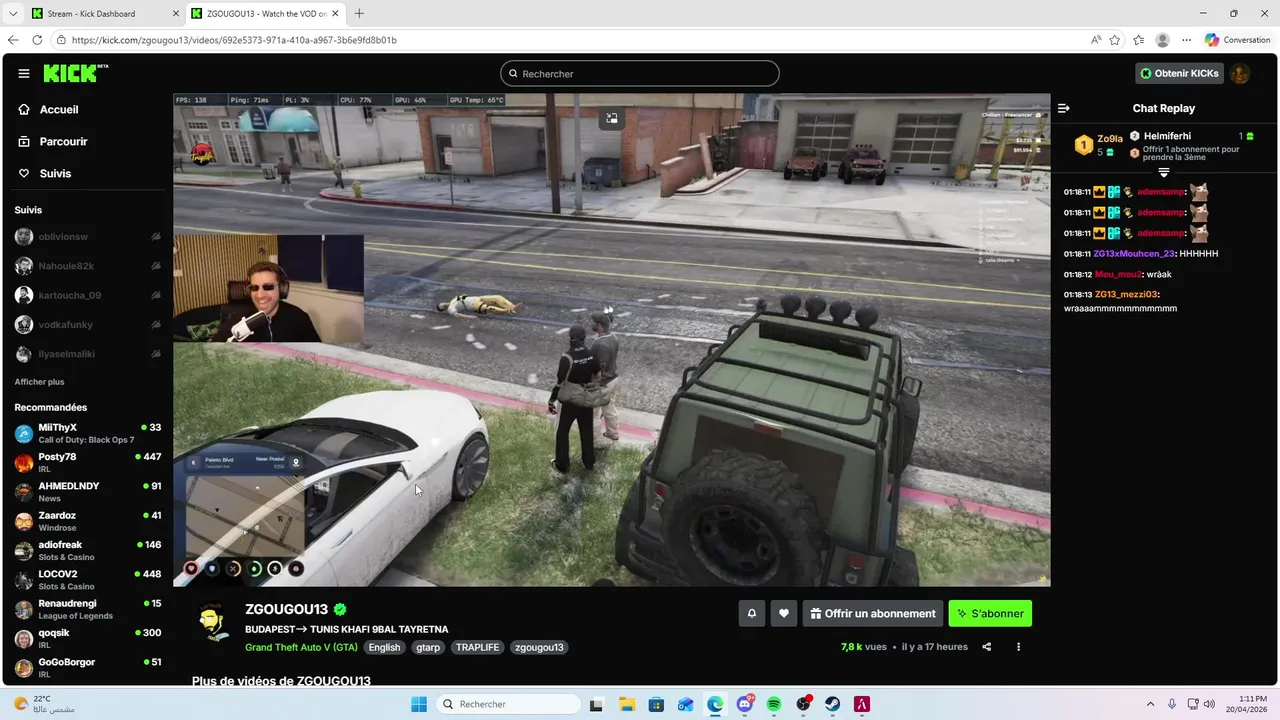The width and height of the screenshot is (1280, 720).
Task: Toggle the notification bell for ZGOUGOU13
Action: (x=752, y=613)
